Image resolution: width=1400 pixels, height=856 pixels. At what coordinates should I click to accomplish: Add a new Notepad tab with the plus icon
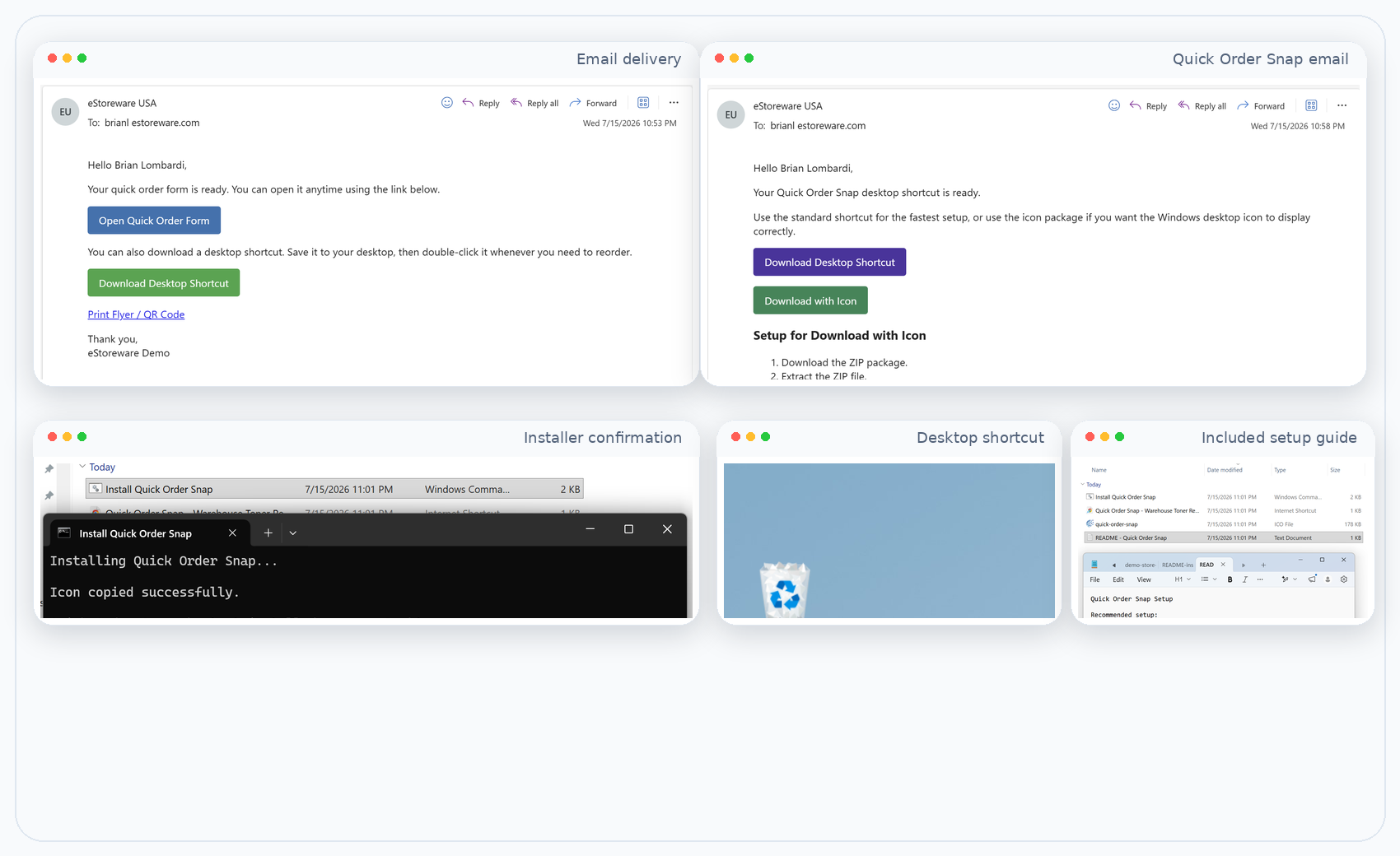(1263, 565)
